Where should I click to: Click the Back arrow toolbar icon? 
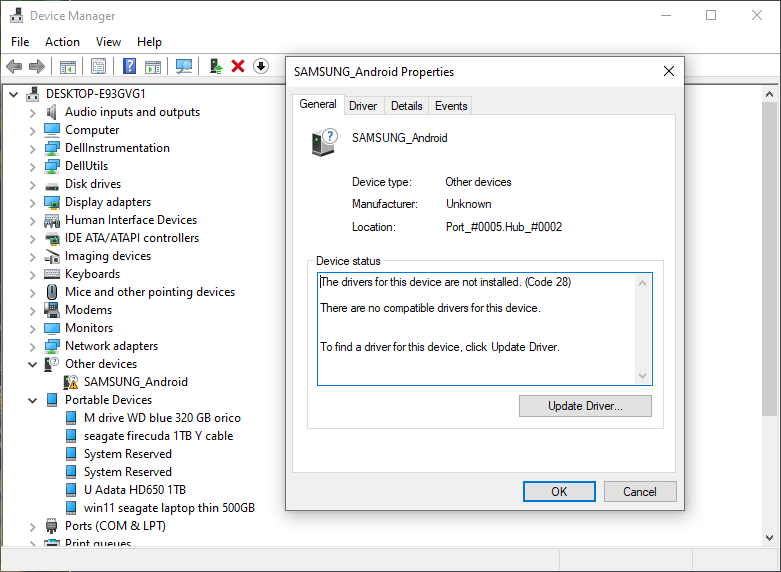(x=14, y=66)
